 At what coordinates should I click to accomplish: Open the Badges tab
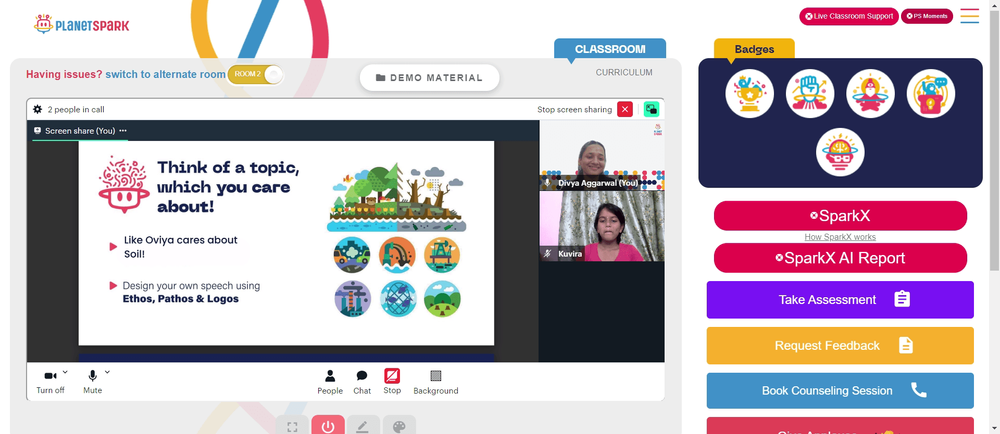coord(754,49)
